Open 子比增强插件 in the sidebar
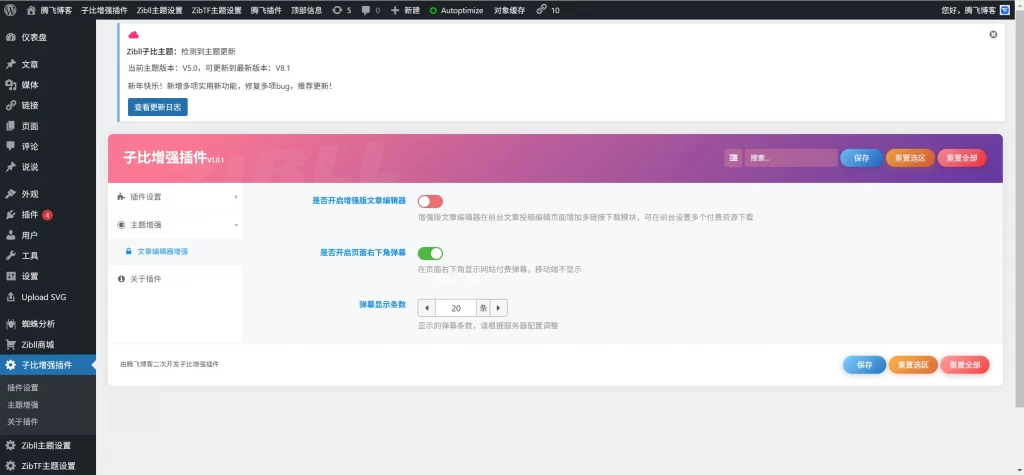Image resolution: width=1024 pixels, height=475 pixels. pos(48,365)
